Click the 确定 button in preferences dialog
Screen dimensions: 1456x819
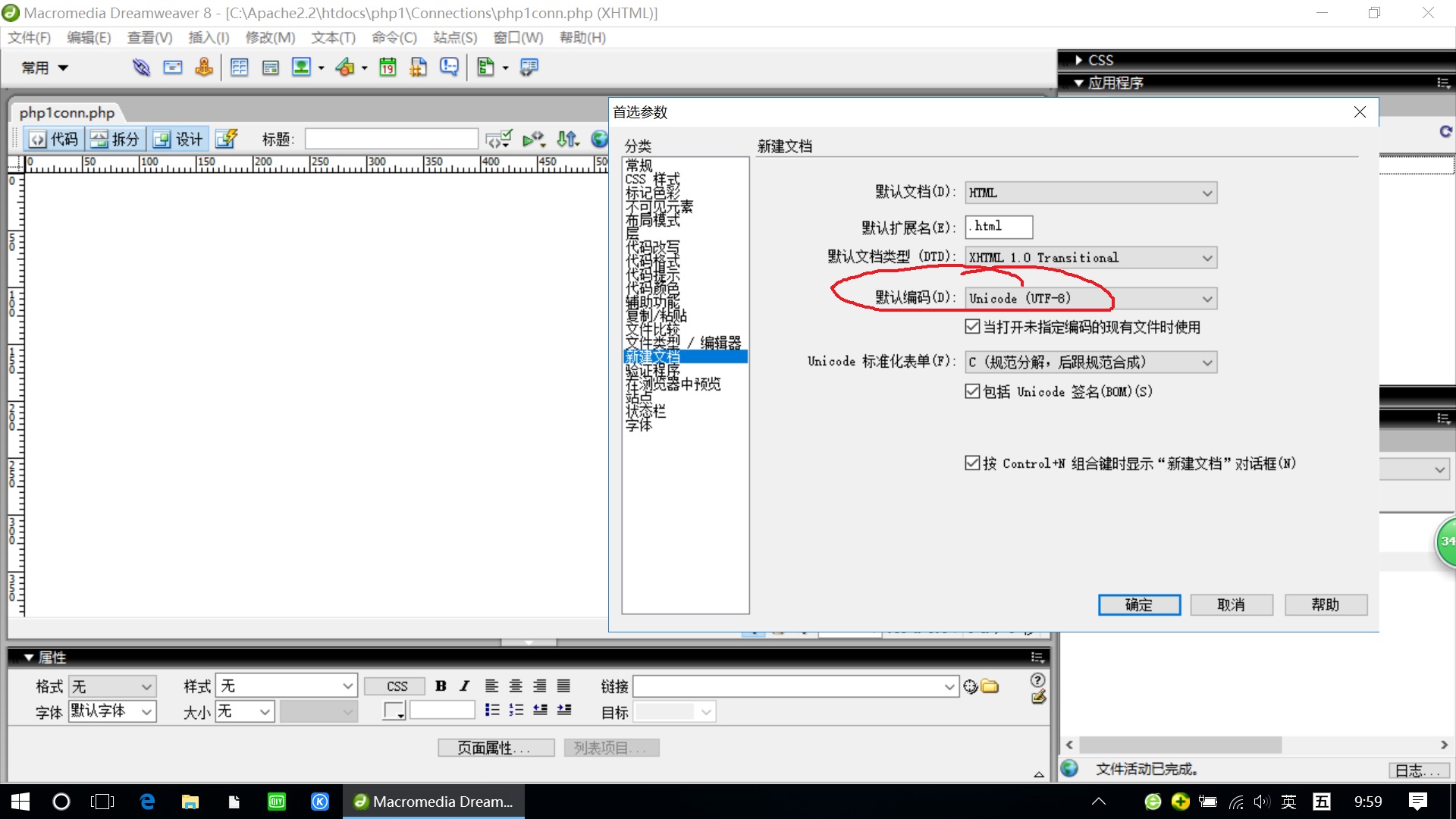1139,604
